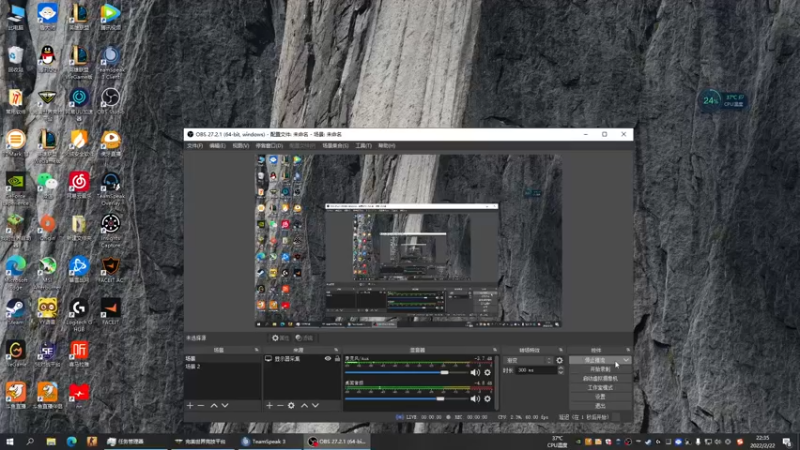Add a new source with the plus icon
This screenshot has width=800, height=450.
point(269,405)
